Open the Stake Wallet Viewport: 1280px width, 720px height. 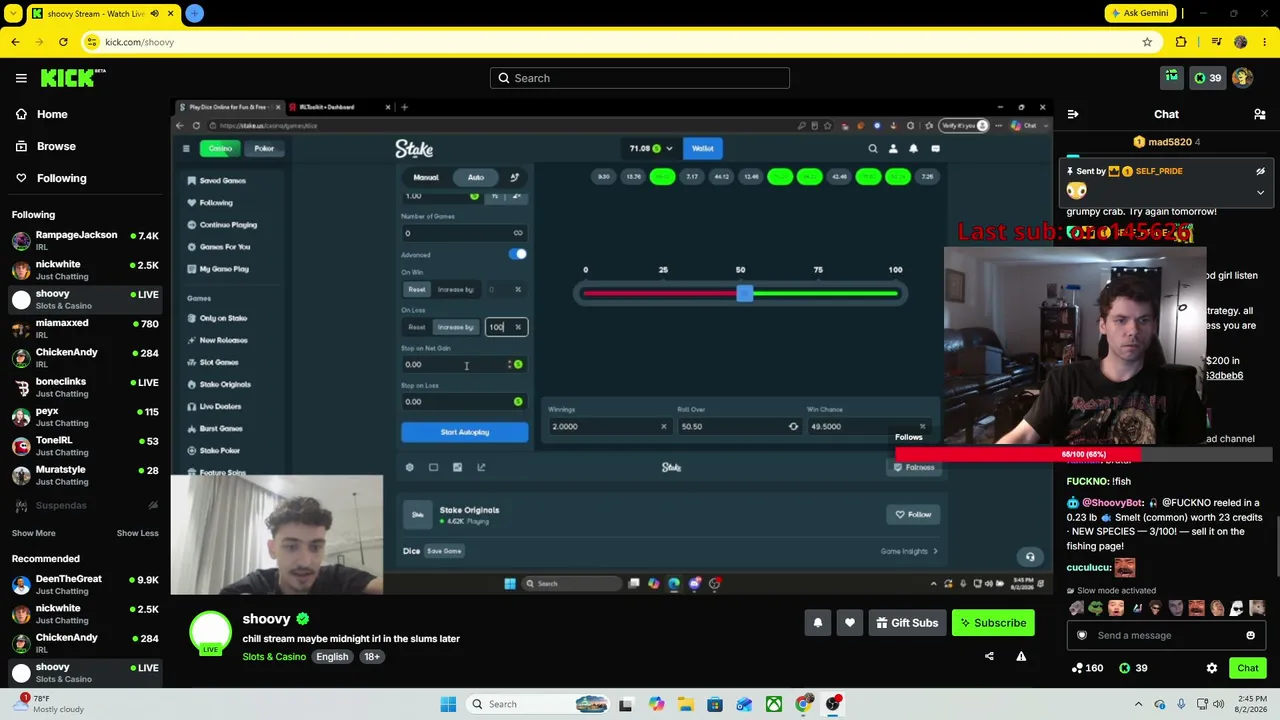coord(703,149)
